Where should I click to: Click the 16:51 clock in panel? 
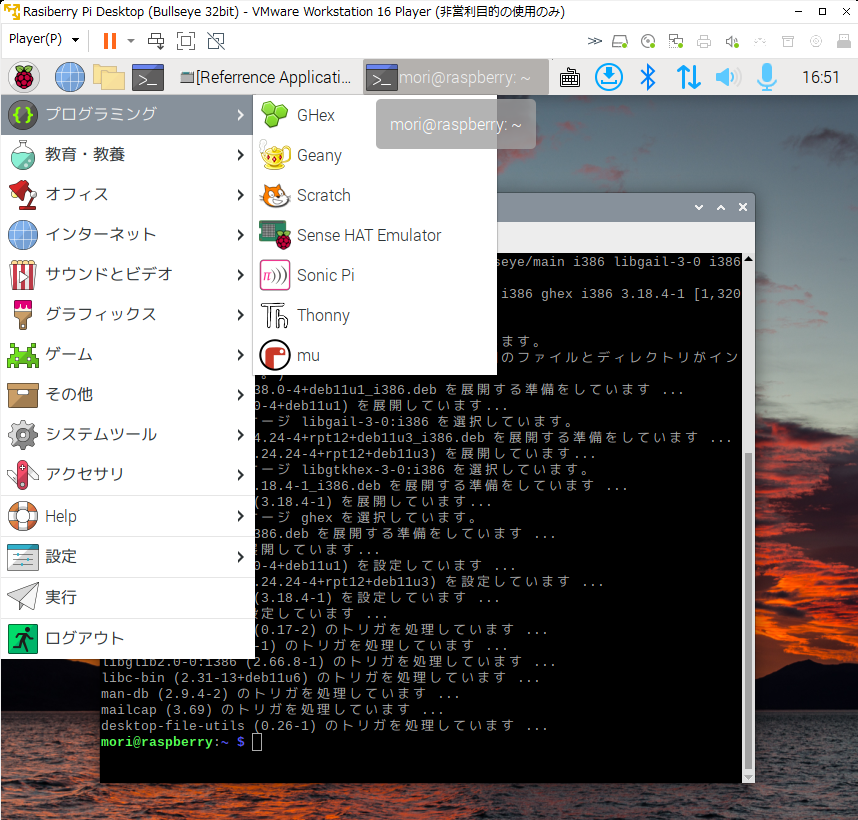pos(820,77)
